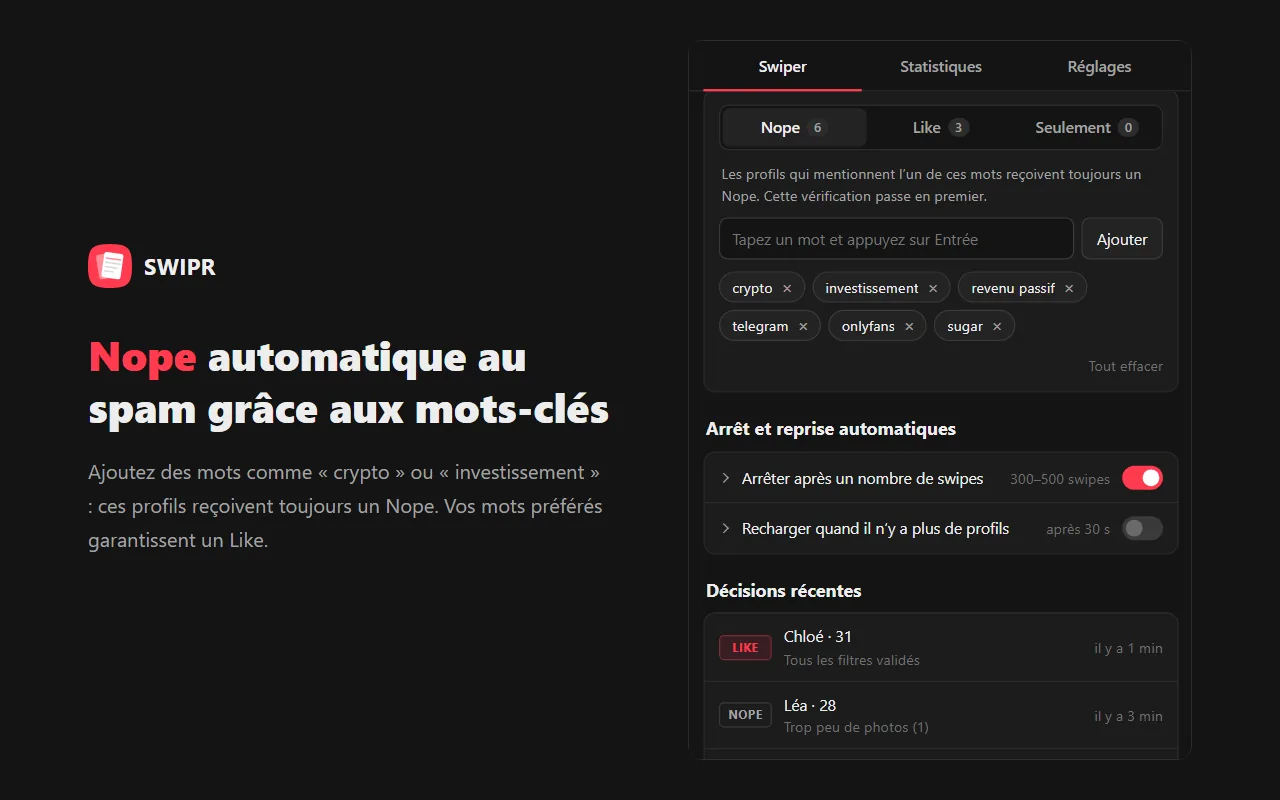Expand Recharger quand il n'y a plus de profils

tap(726, 528)
